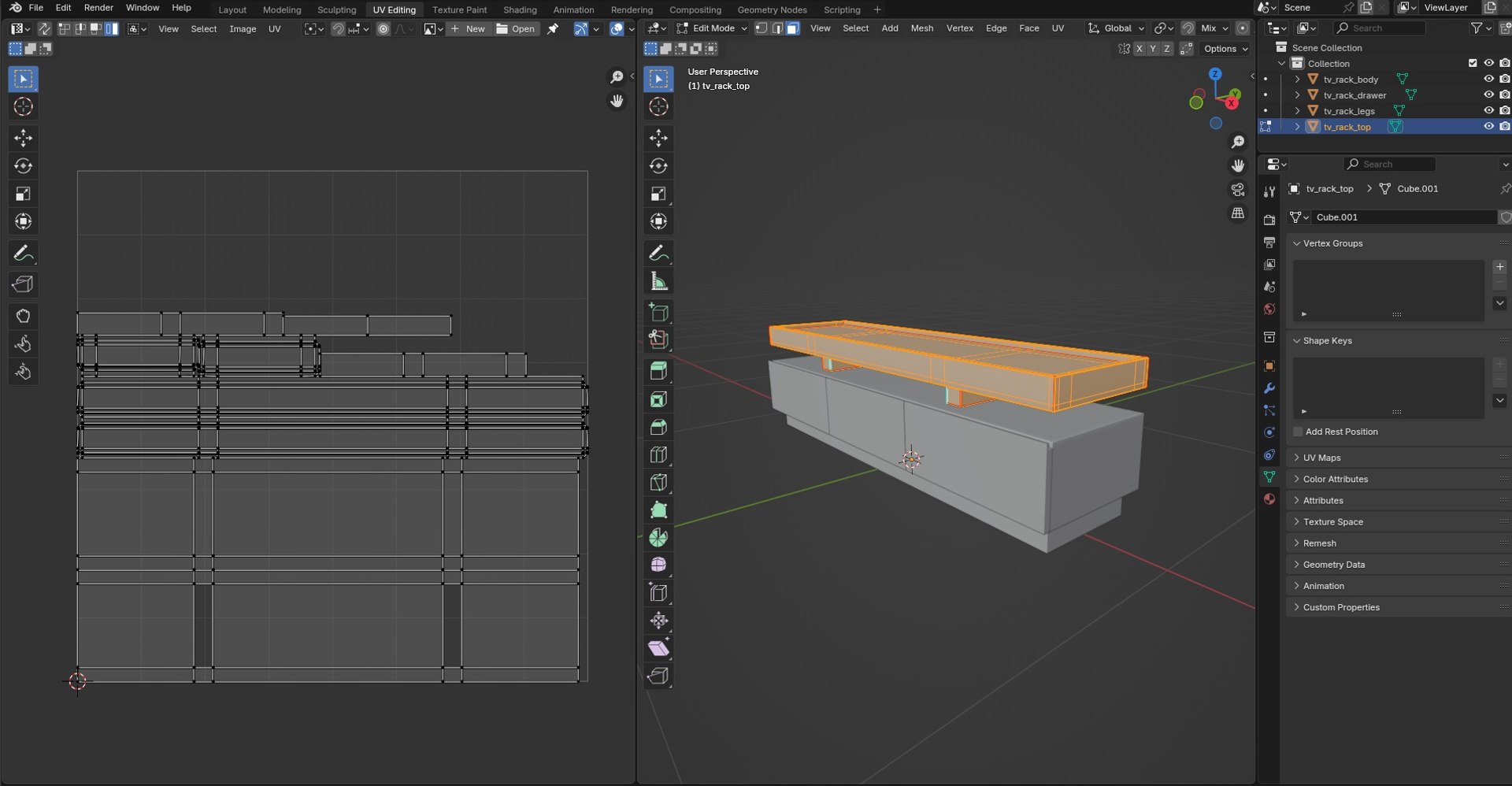Screen dimensions: 1512x786
Task: Expand the UV Maps panel
Action: [x=1321, y=458]
